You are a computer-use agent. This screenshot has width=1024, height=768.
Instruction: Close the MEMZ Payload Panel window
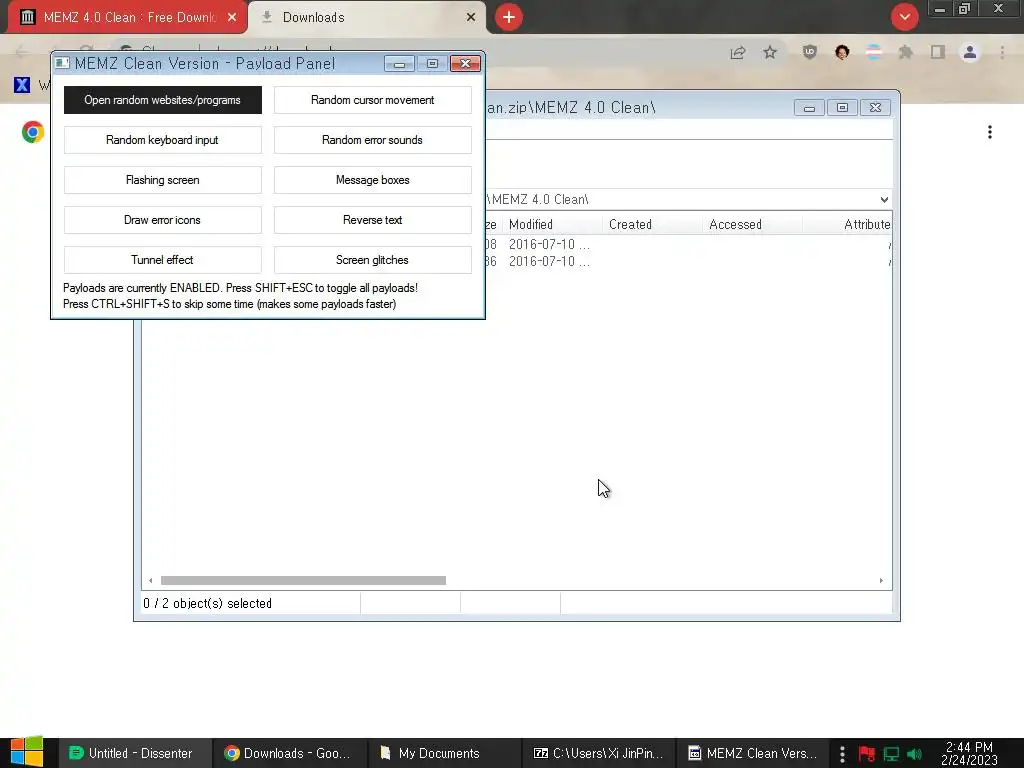click(466, 63)
